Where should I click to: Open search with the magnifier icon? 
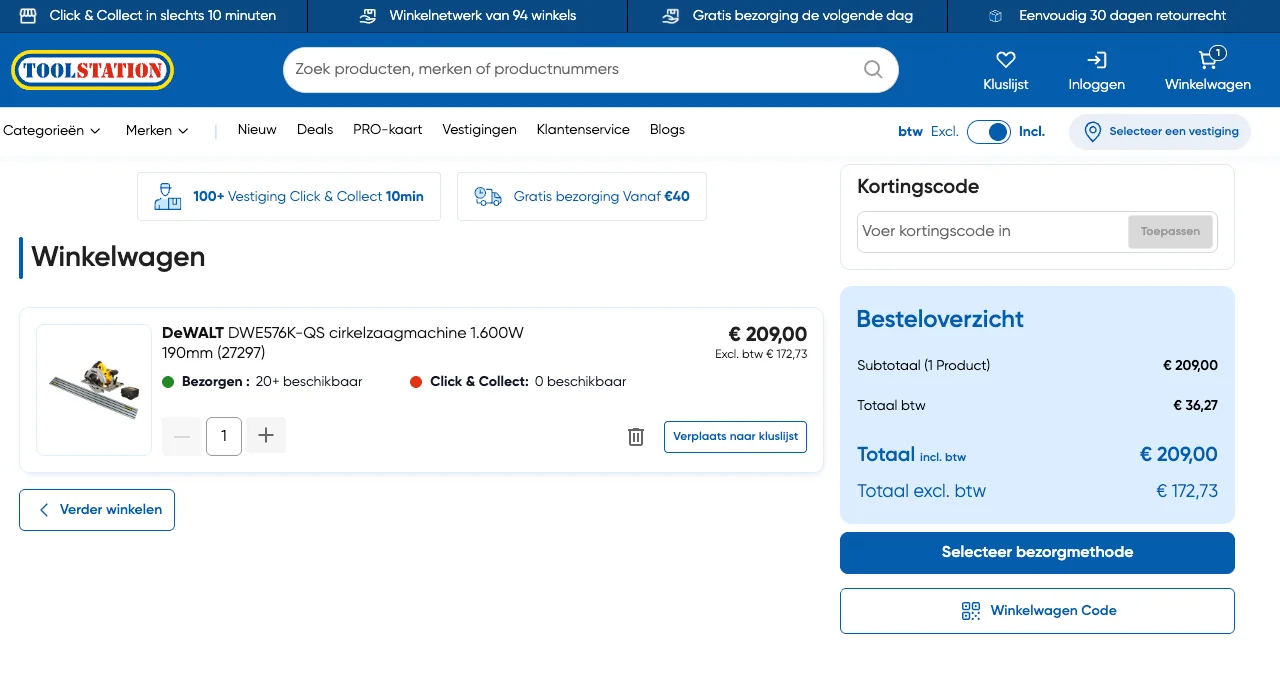[x=872, y=69]
